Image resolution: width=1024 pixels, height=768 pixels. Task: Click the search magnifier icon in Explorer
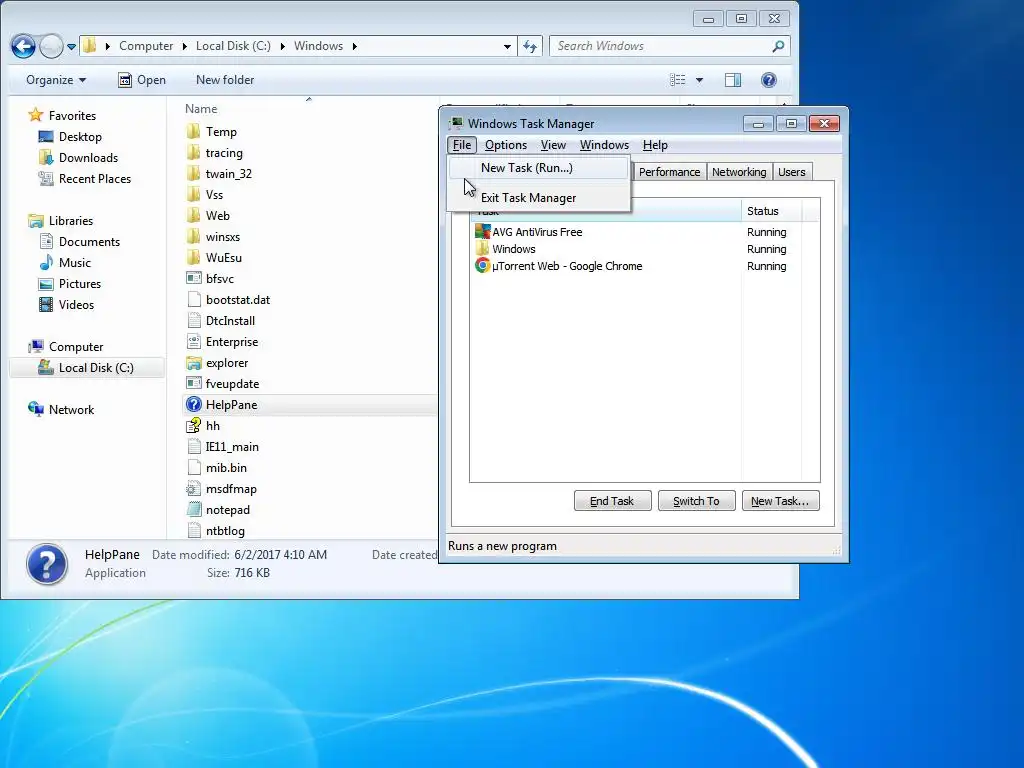[778, 46]
